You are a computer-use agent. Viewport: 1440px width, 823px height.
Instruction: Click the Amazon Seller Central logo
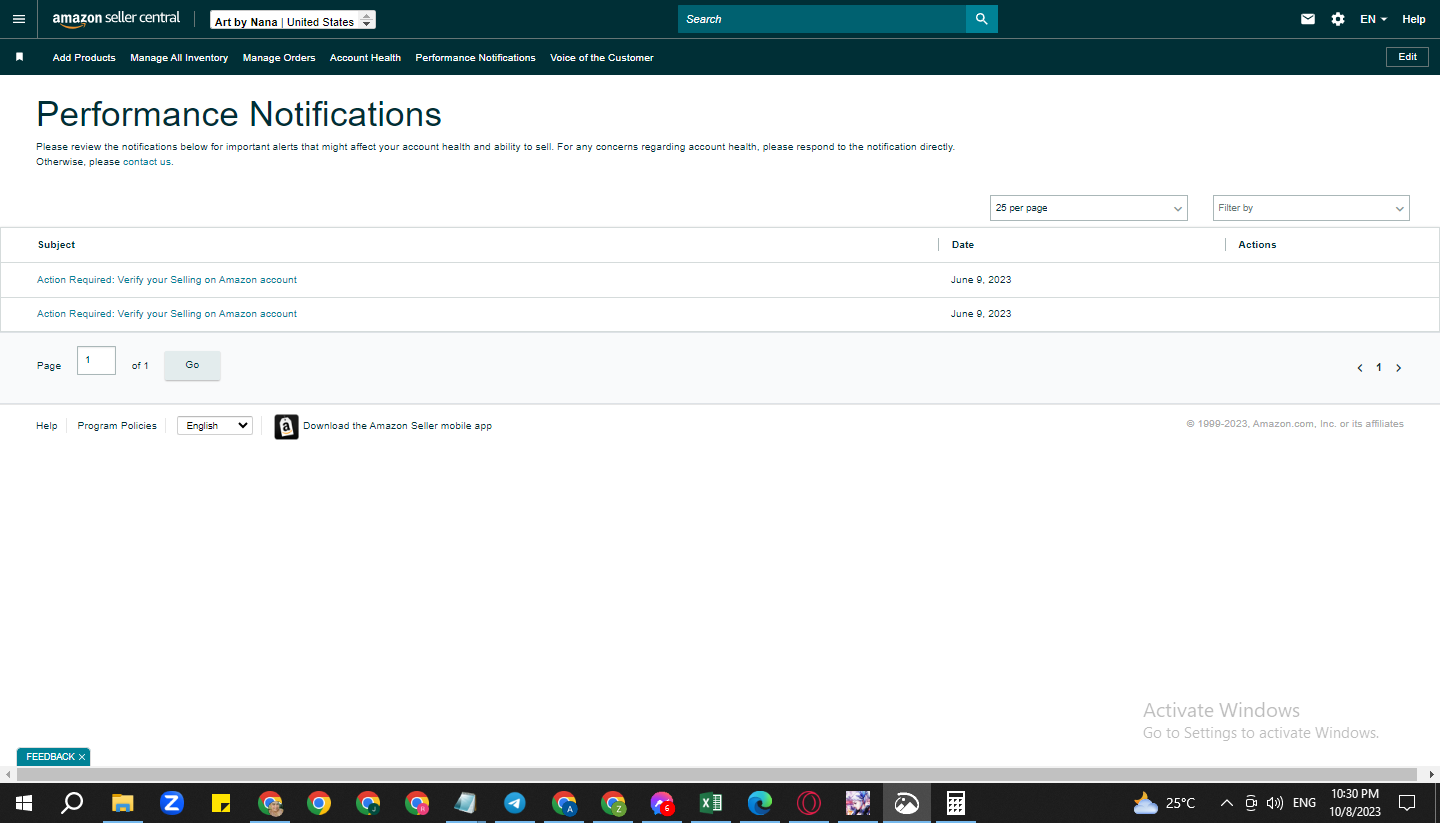pyautogui.click(x=116, y=19)
